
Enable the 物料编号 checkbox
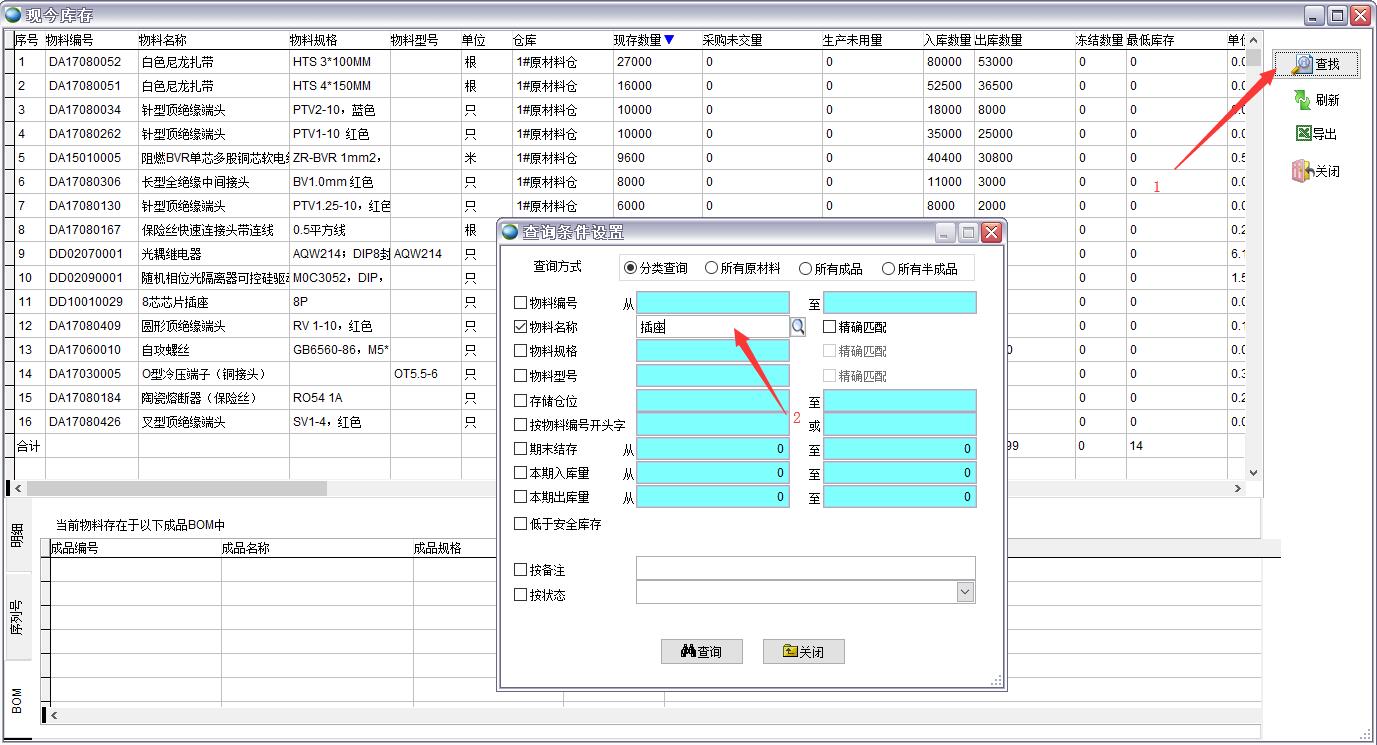click(520, 303)
